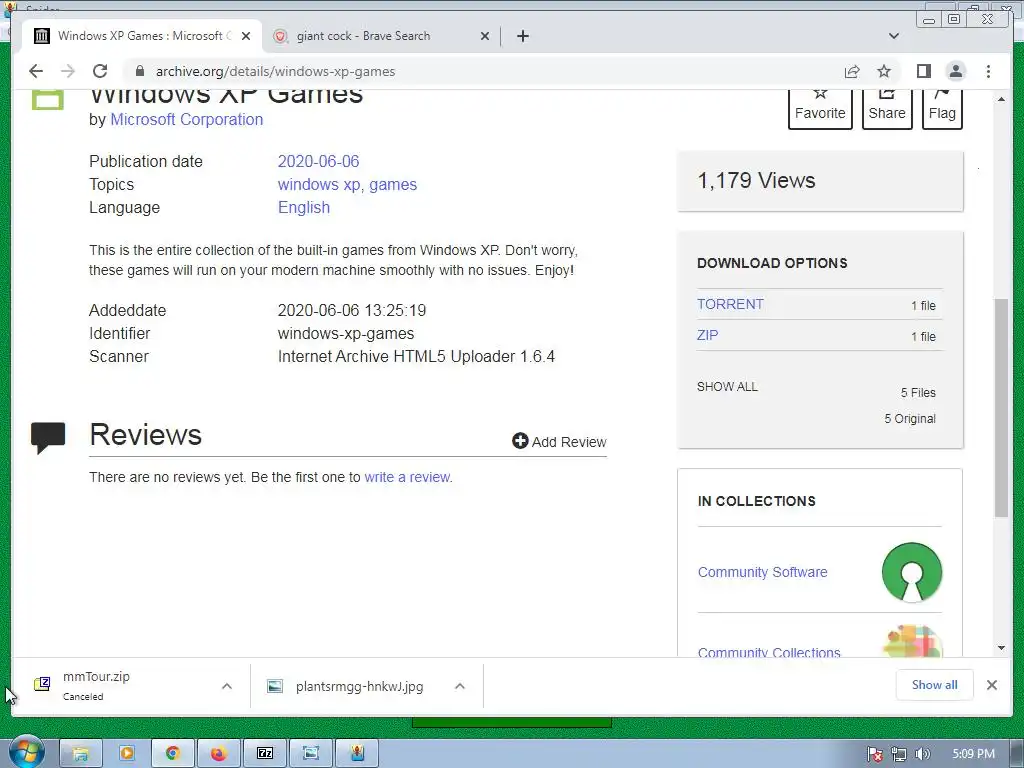
Task: Open the Windows Start menu
Action: pos(25,752)
